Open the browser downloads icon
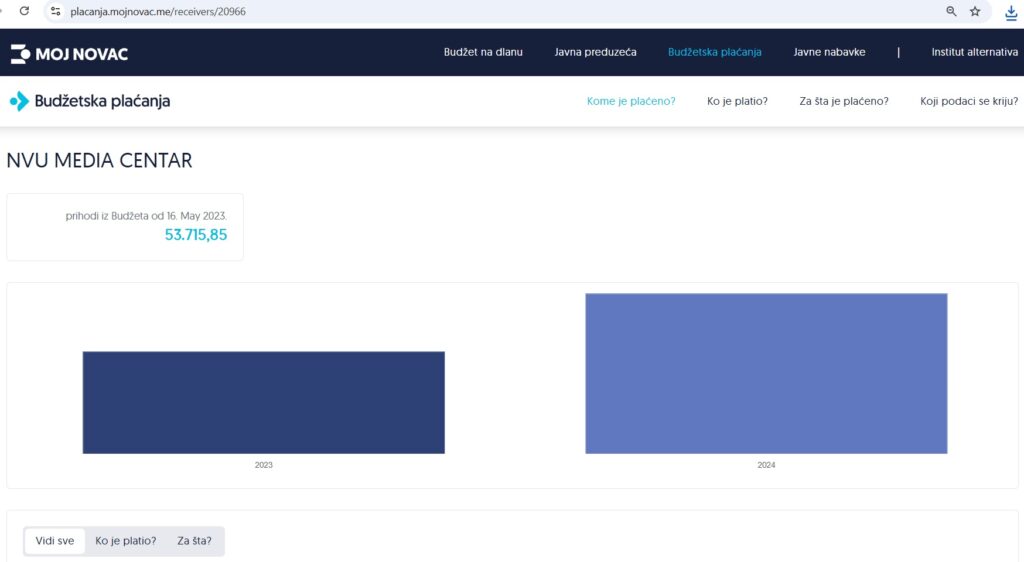The width and height of the screenshot is (1024, 562). tap(1011, 12)
